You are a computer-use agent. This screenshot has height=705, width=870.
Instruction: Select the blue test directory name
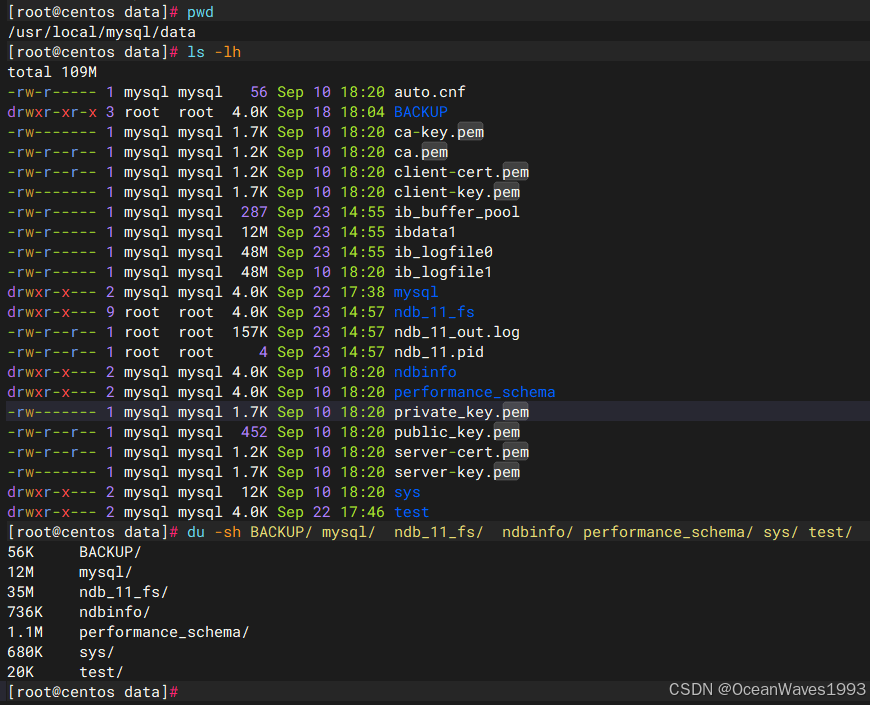(x=412, y=511)
